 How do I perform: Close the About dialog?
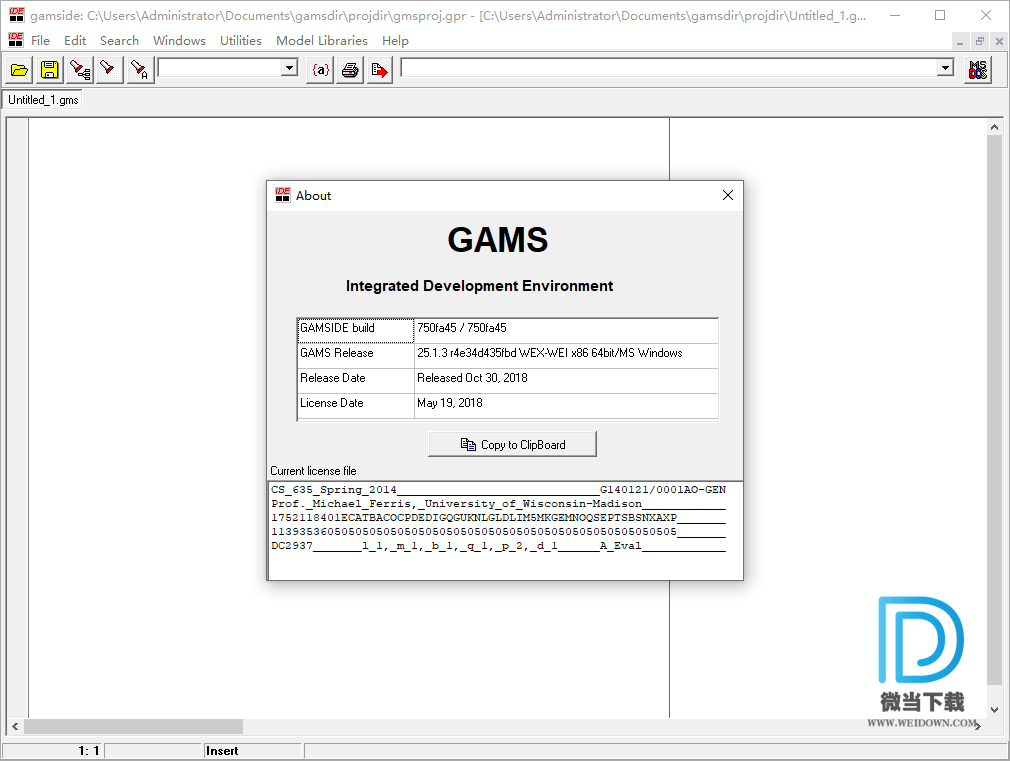pyautogui.click(x=728, y=196)
